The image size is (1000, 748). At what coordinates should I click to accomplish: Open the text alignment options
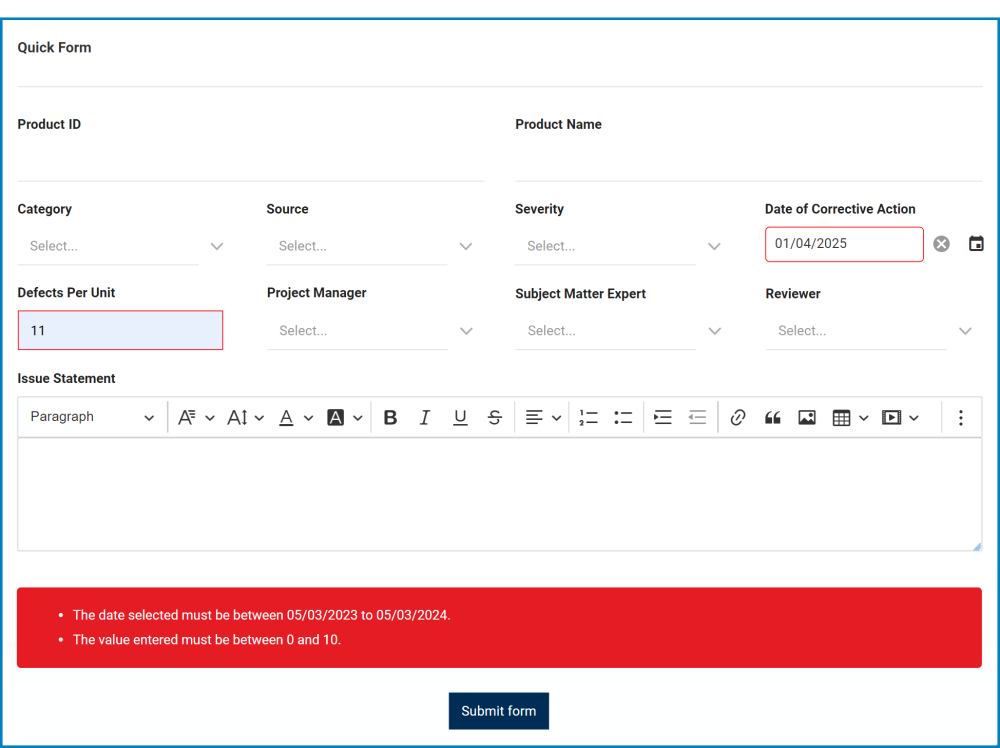pyautogui.click(x=542, y=417)
